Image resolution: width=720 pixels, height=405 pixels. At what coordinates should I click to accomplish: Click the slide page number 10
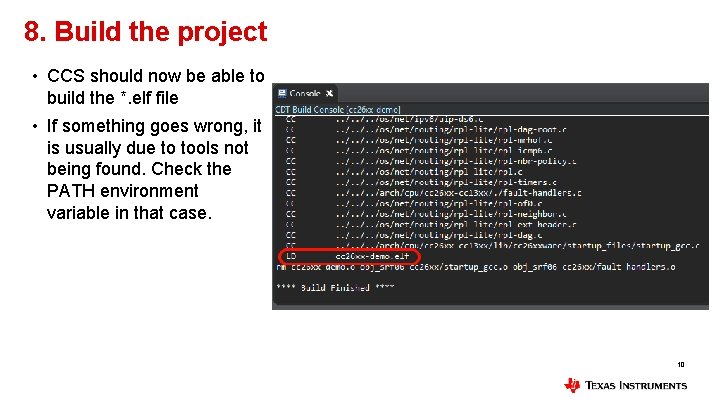point(681,365)
